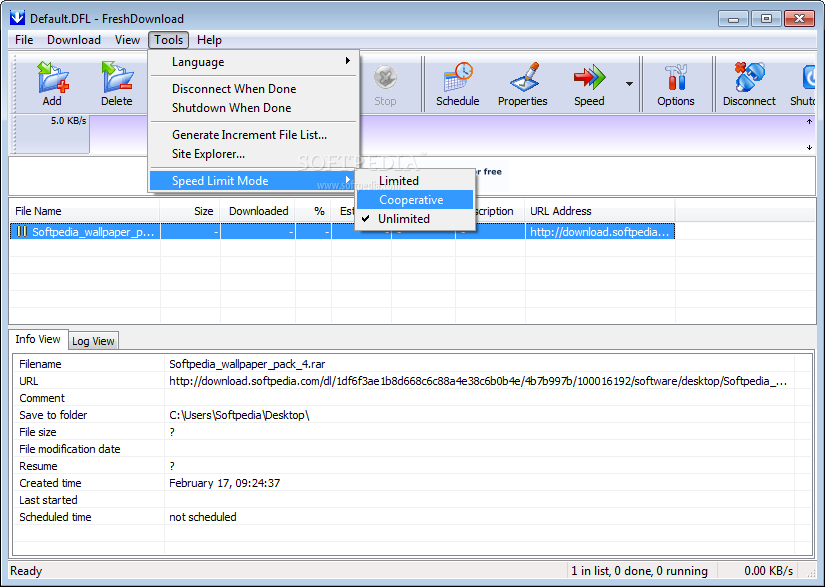Open the Help menu
Image resolution: width=825 pixels, height=587 pixels.
209,40
